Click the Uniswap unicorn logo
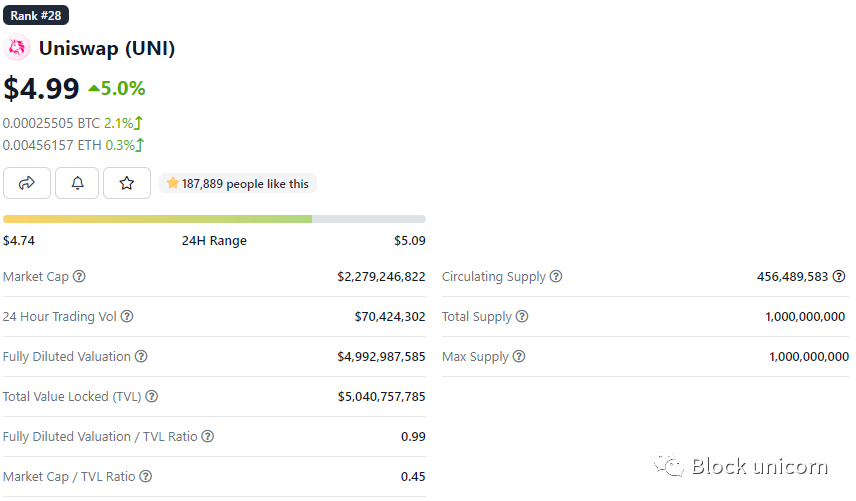This screenshot has width=856, height=501. click(x=17, y=47)
